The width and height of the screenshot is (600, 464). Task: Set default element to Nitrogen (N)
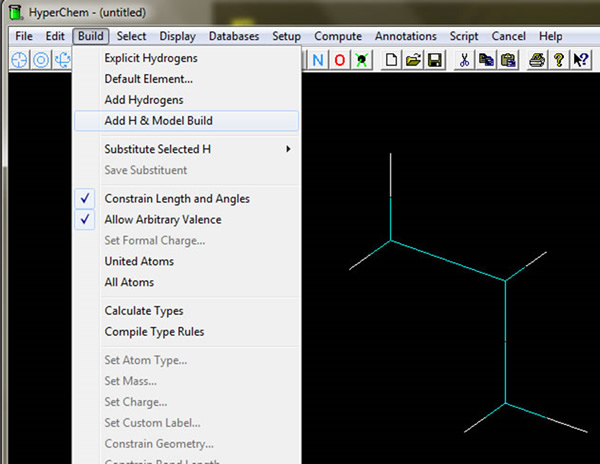(319, 60)
